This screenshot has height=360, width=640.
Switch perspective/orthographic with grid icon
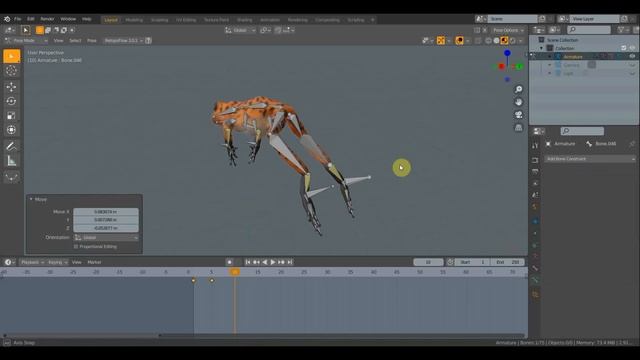518,128
